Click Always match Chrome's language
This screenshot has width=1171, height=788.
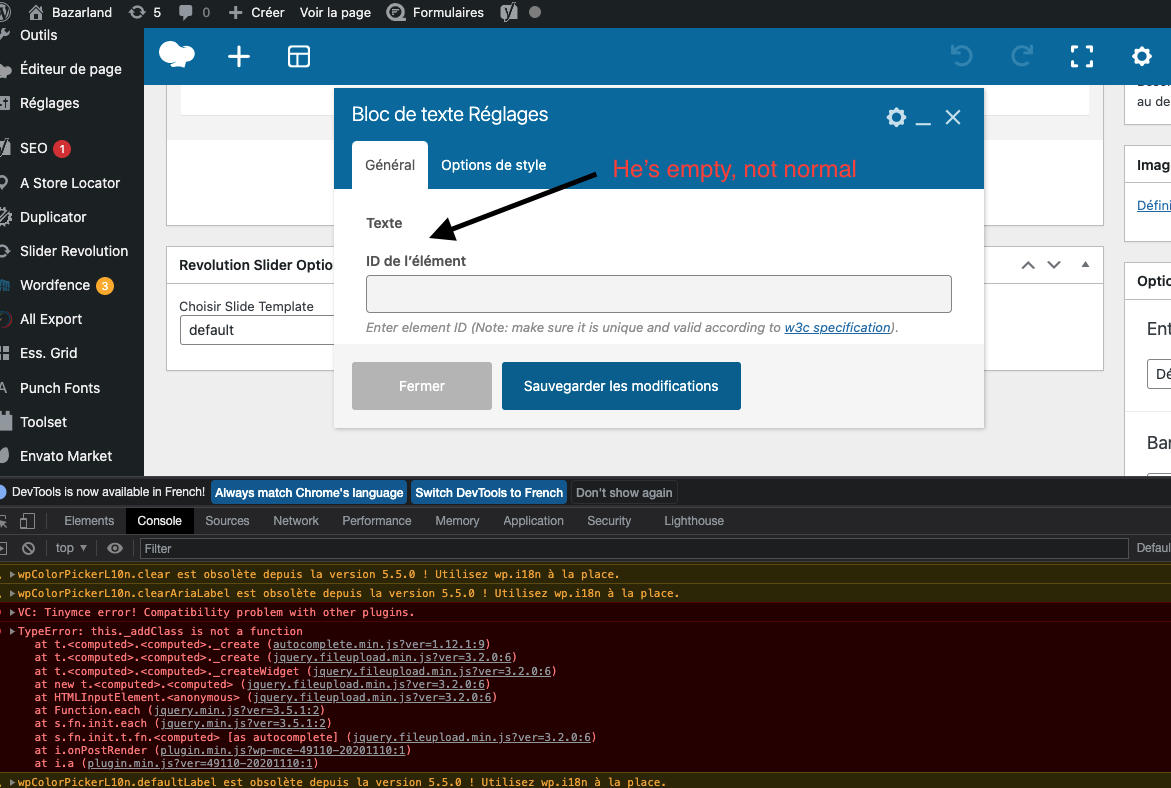click(x=309, y=492)
